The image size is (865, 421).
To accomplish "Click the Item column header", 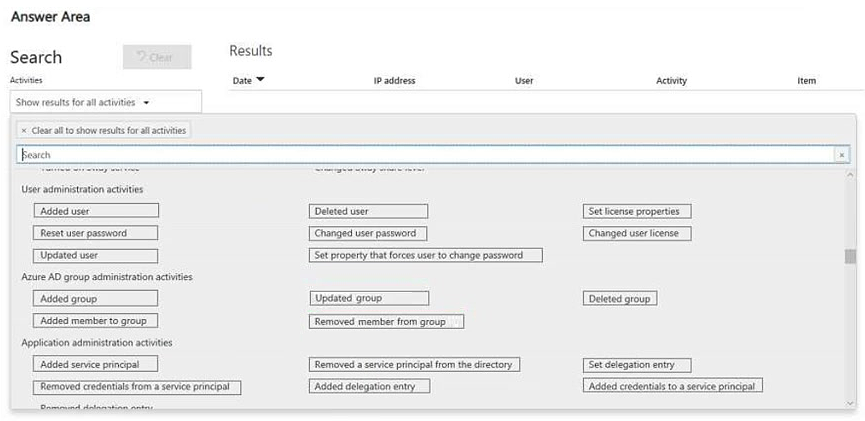I will tap(807, 81).
